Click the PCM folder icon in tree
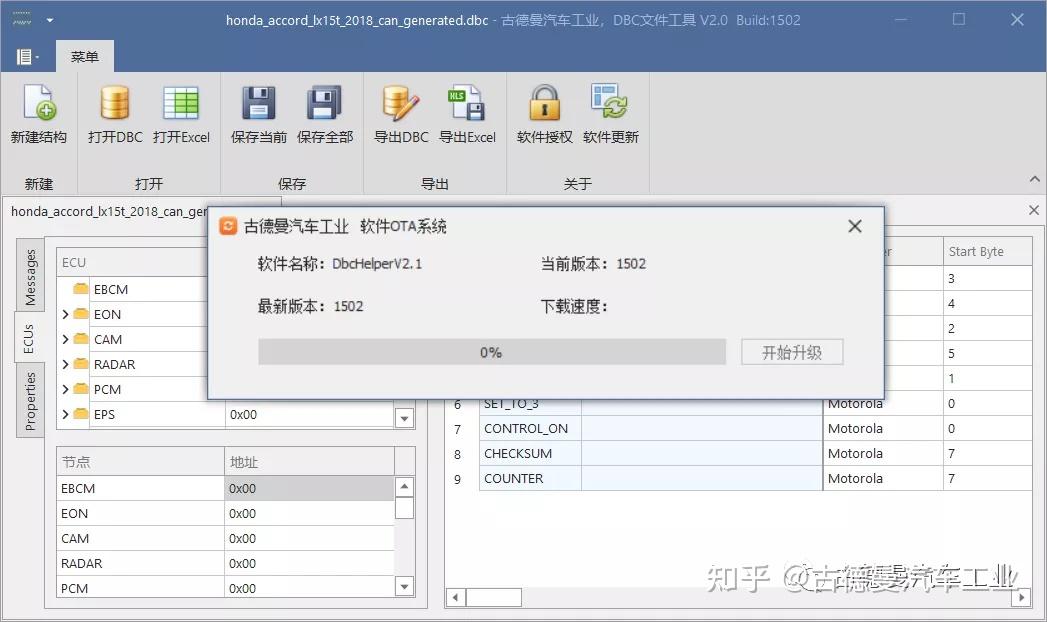 coord(81,388)
